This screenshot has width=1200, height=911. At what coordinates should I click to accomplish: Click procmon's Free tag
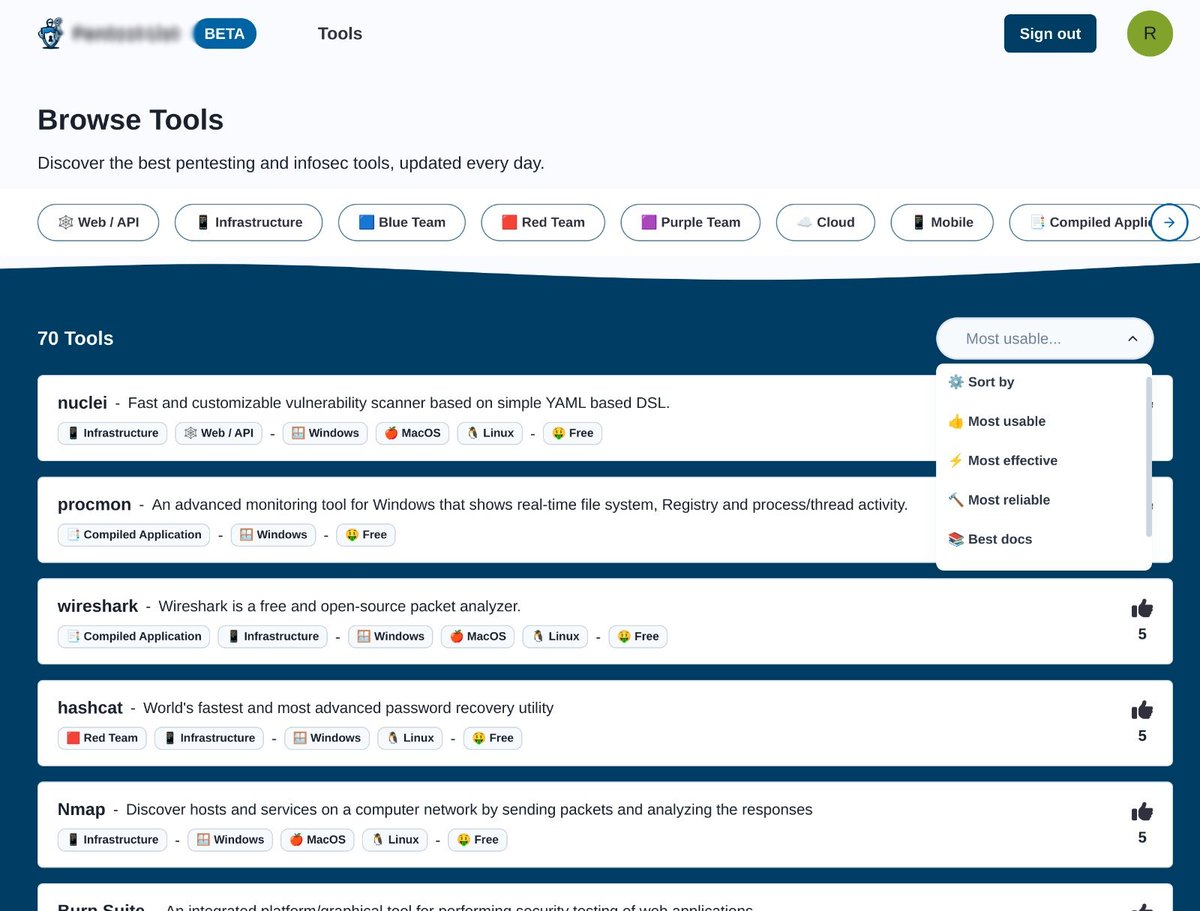coord(366,535)
